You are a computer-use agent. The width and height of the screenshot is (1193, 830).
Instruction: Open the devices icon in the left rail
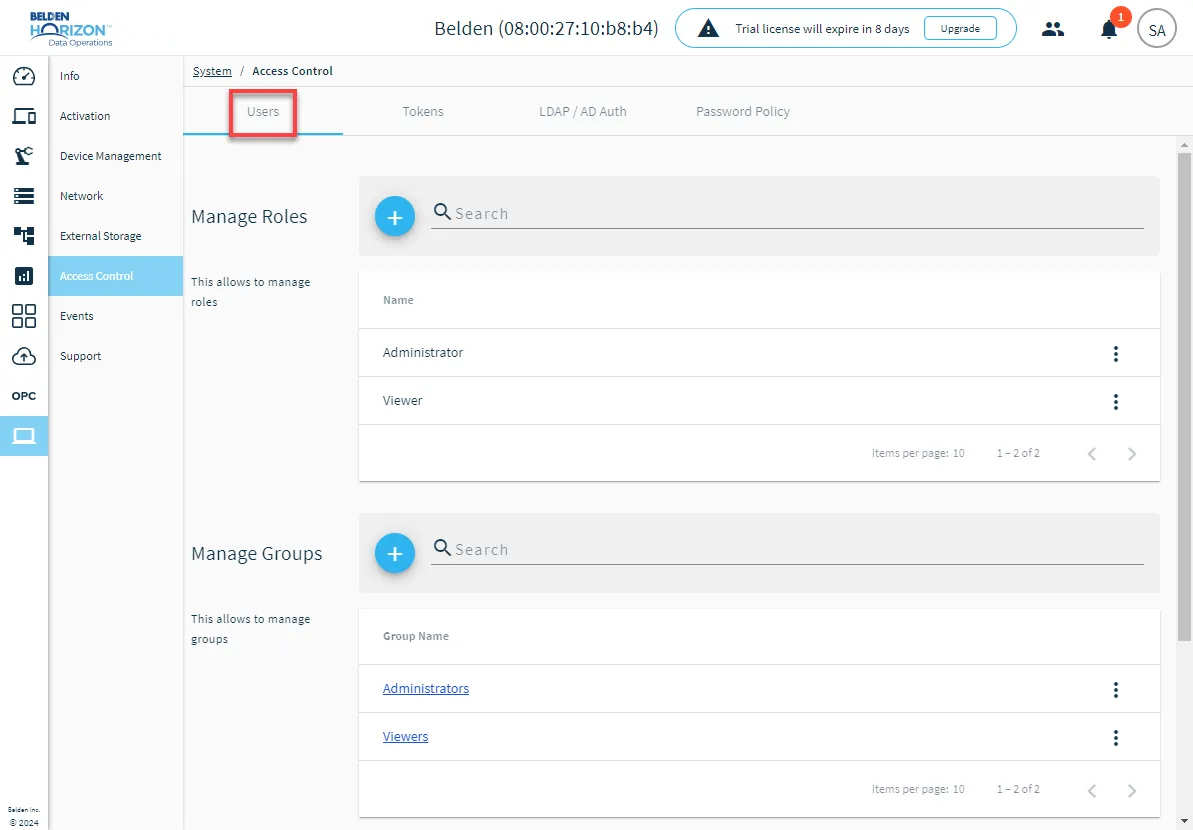tap(24, 116)
